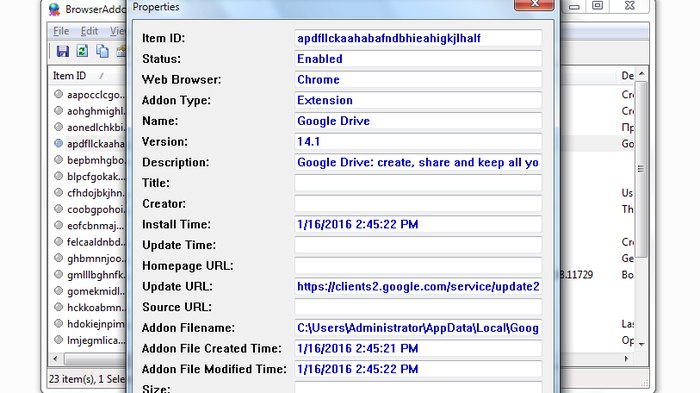Click the Save floppy disk toolbar icon
The image size is (700, 393).
click(62, 51)
